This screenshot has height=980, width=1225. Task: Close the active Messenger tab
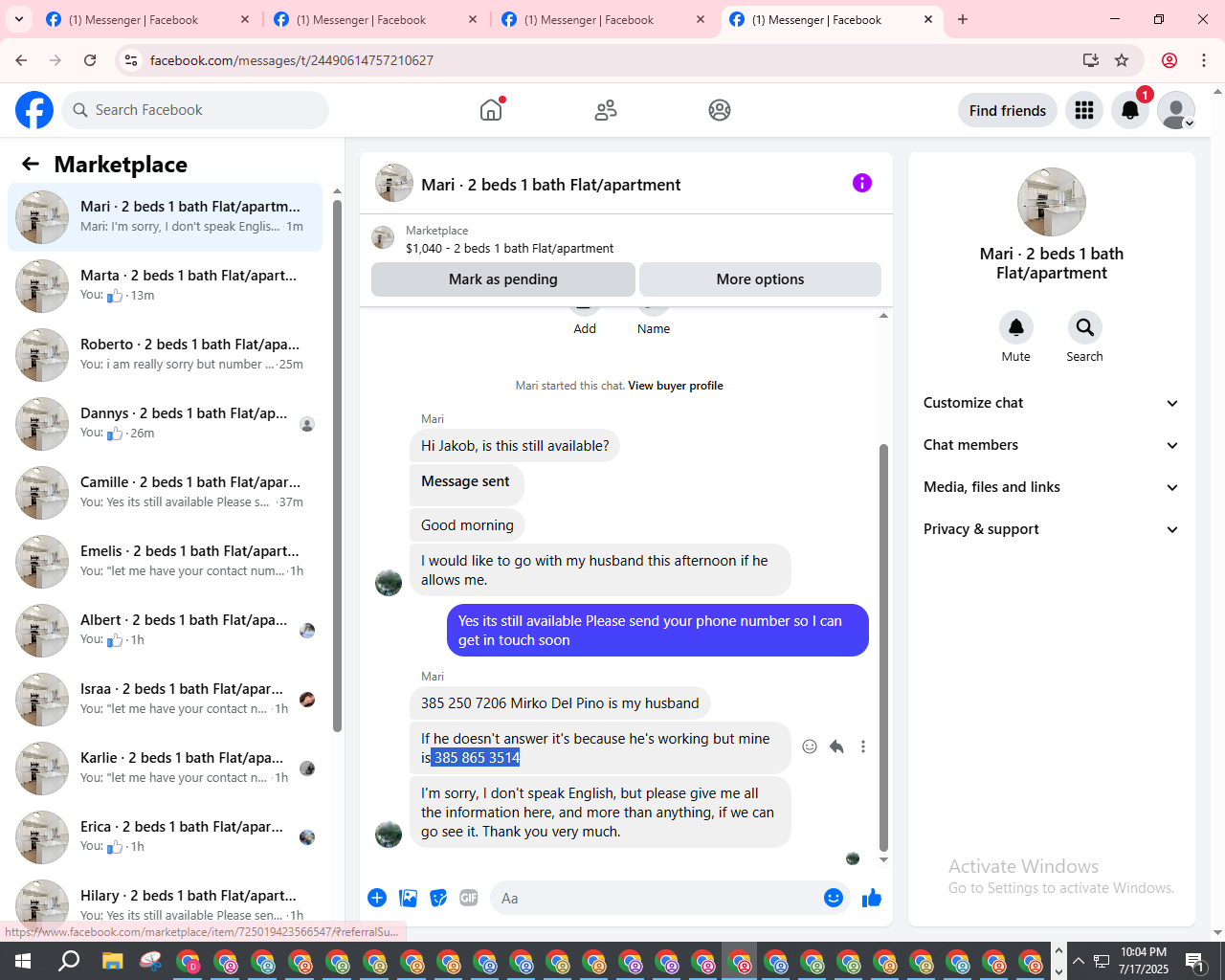click(x=928, y=19)
